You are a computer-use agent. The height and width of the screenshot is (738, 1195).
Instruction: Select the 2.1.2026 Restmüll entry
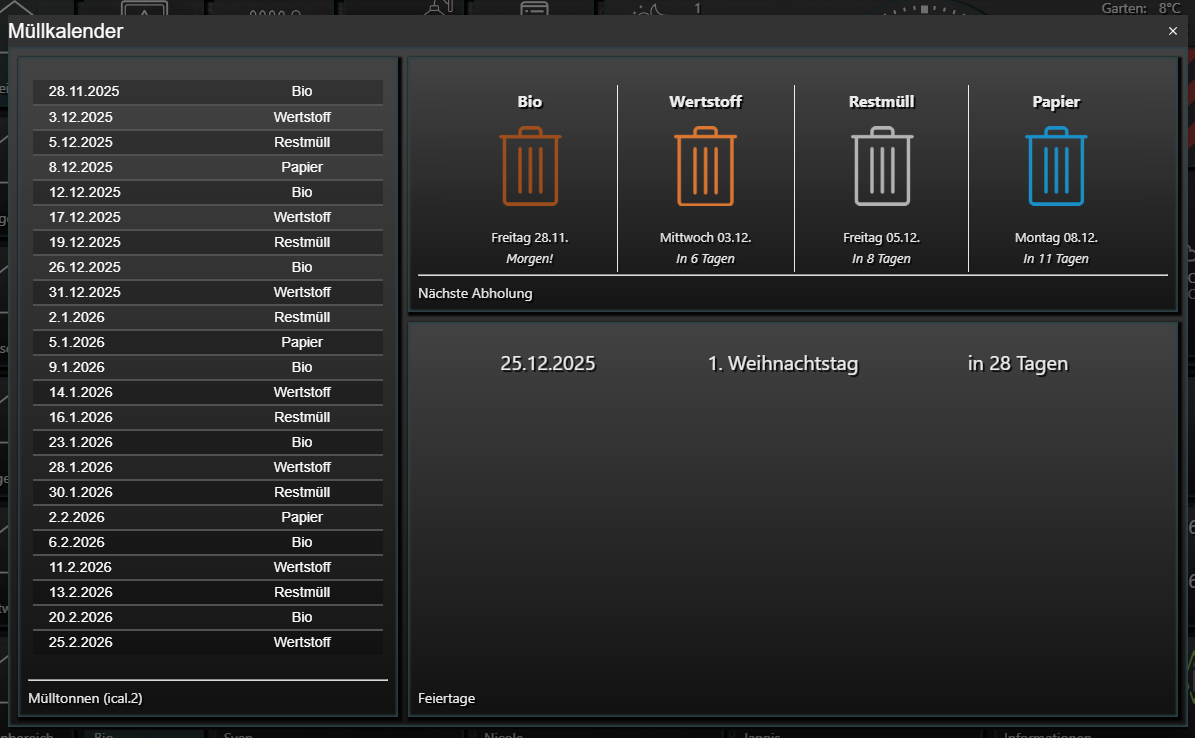click(208, 317)
